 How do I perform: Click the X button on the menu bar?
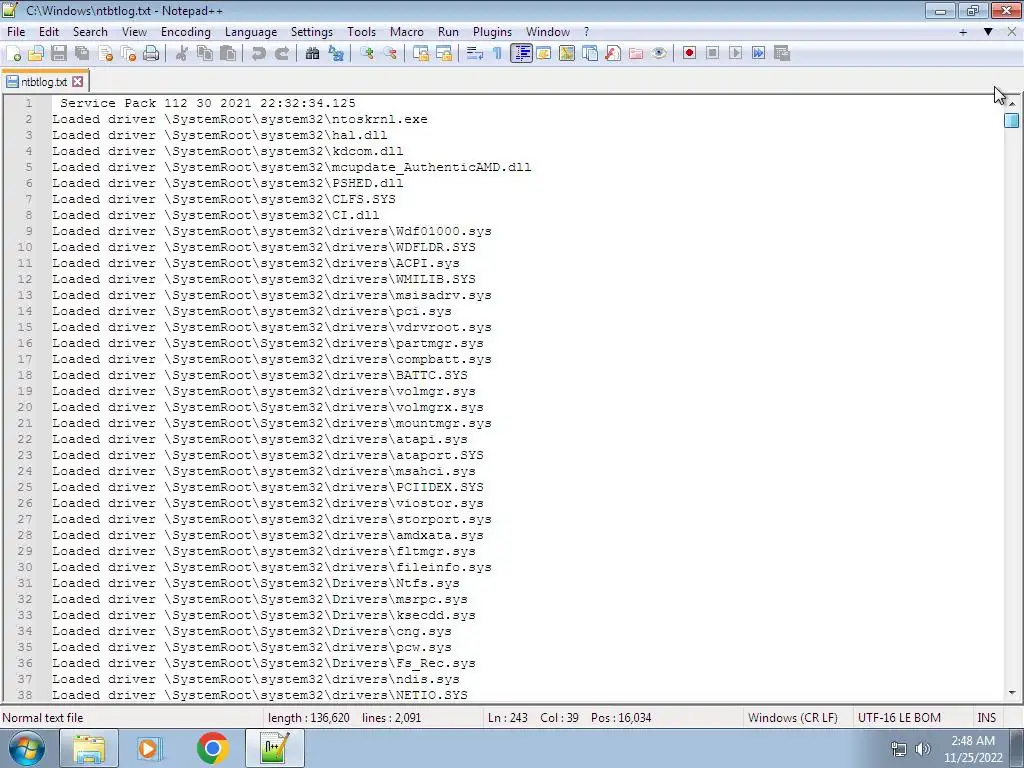coord(1013,32)
